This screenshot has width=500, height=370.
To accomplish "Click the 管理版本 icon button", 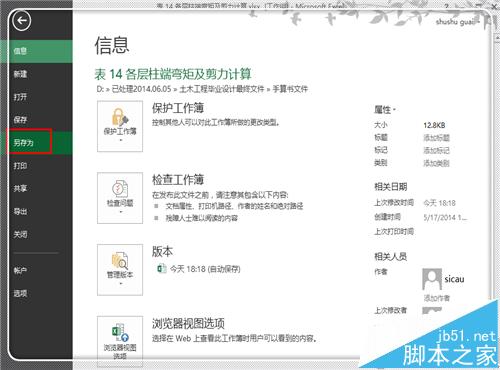I will pyautogui.click(x=120, y=270).
